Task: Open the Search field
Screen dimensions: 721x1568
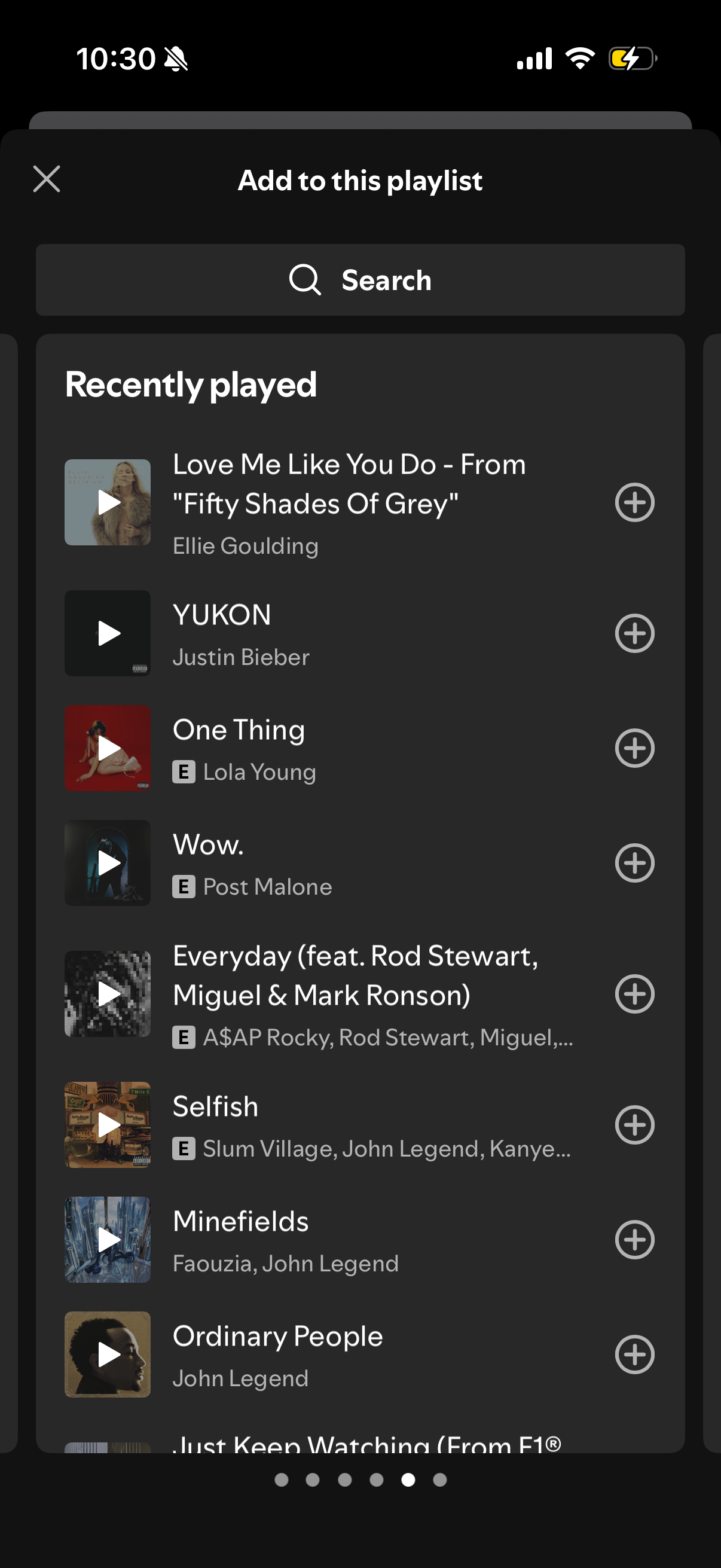Action: pyautogui.click(x=360, y=280)
